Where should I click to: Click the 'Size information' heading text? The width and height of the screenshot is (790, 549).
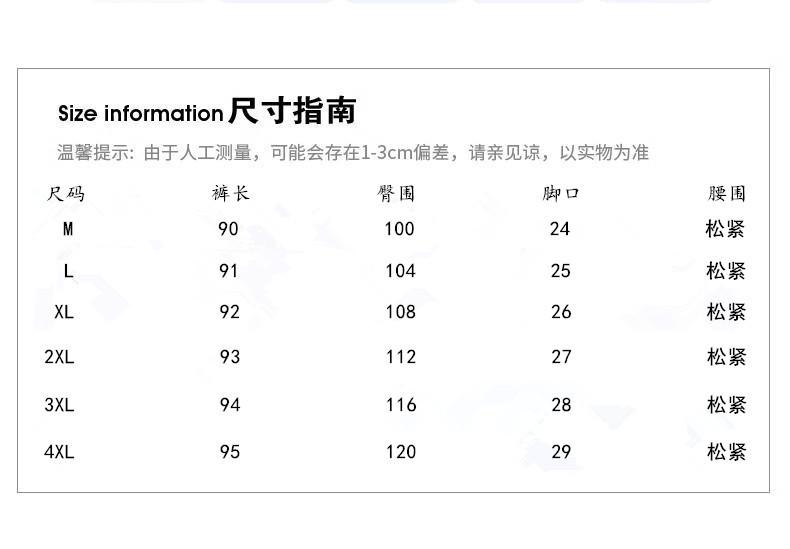click(140, 113)
